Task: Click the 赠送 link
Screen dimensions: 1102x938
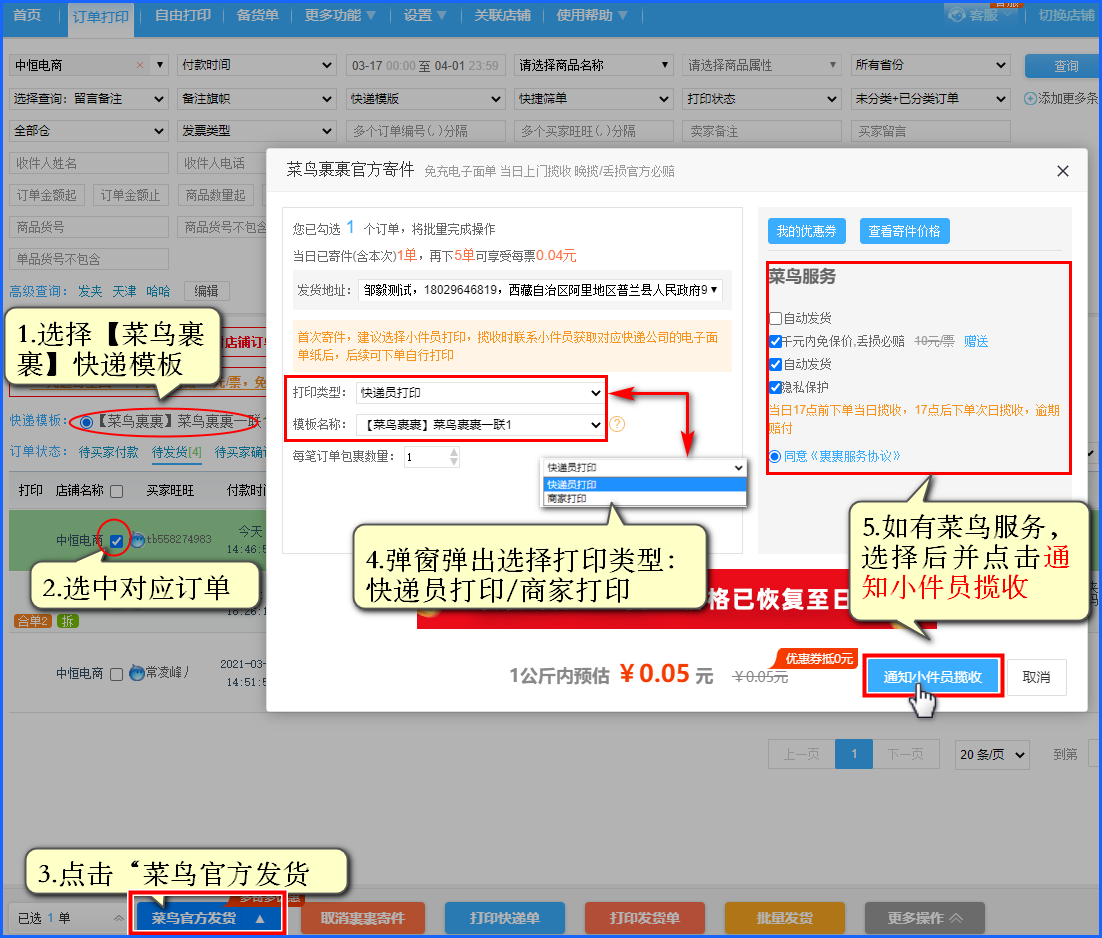Action: 976,341
